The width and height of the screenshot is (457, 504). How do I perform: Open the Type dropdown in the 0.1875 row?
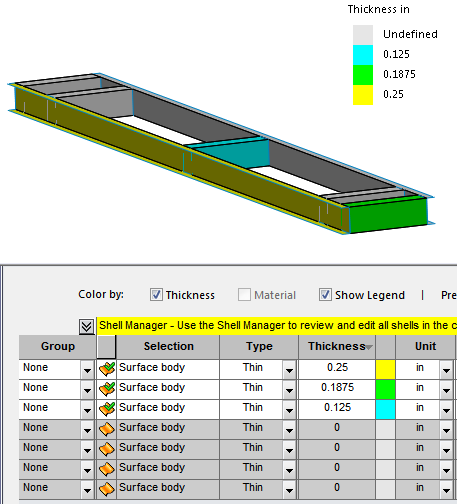[x=289, y=390]
